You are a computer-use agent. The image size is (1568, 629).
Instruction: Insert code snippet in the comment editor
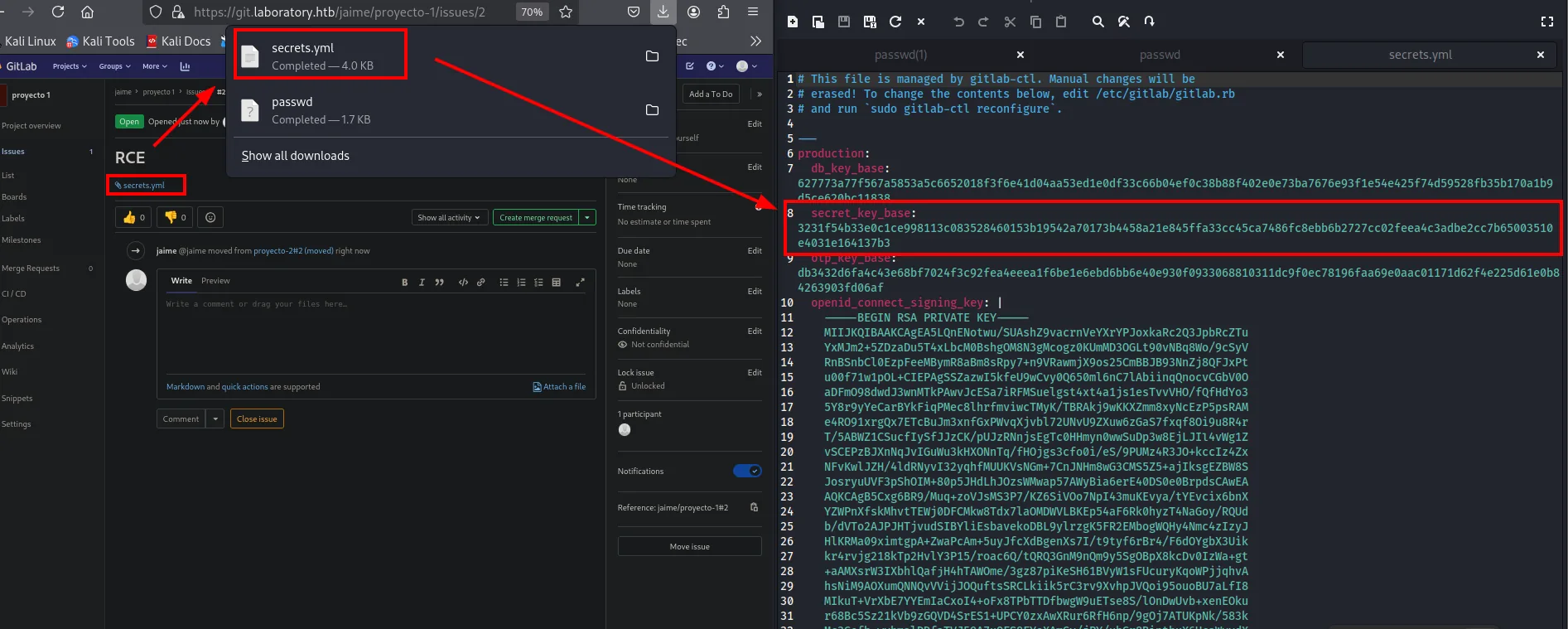pos(463,282)
